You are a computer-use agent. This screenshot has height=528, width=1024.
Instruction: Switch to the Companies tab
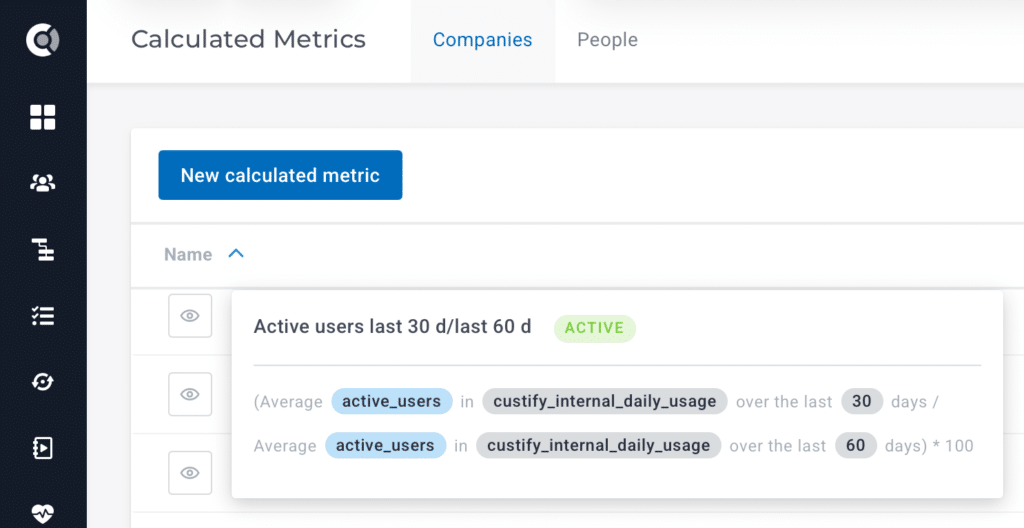pos(483,40)
